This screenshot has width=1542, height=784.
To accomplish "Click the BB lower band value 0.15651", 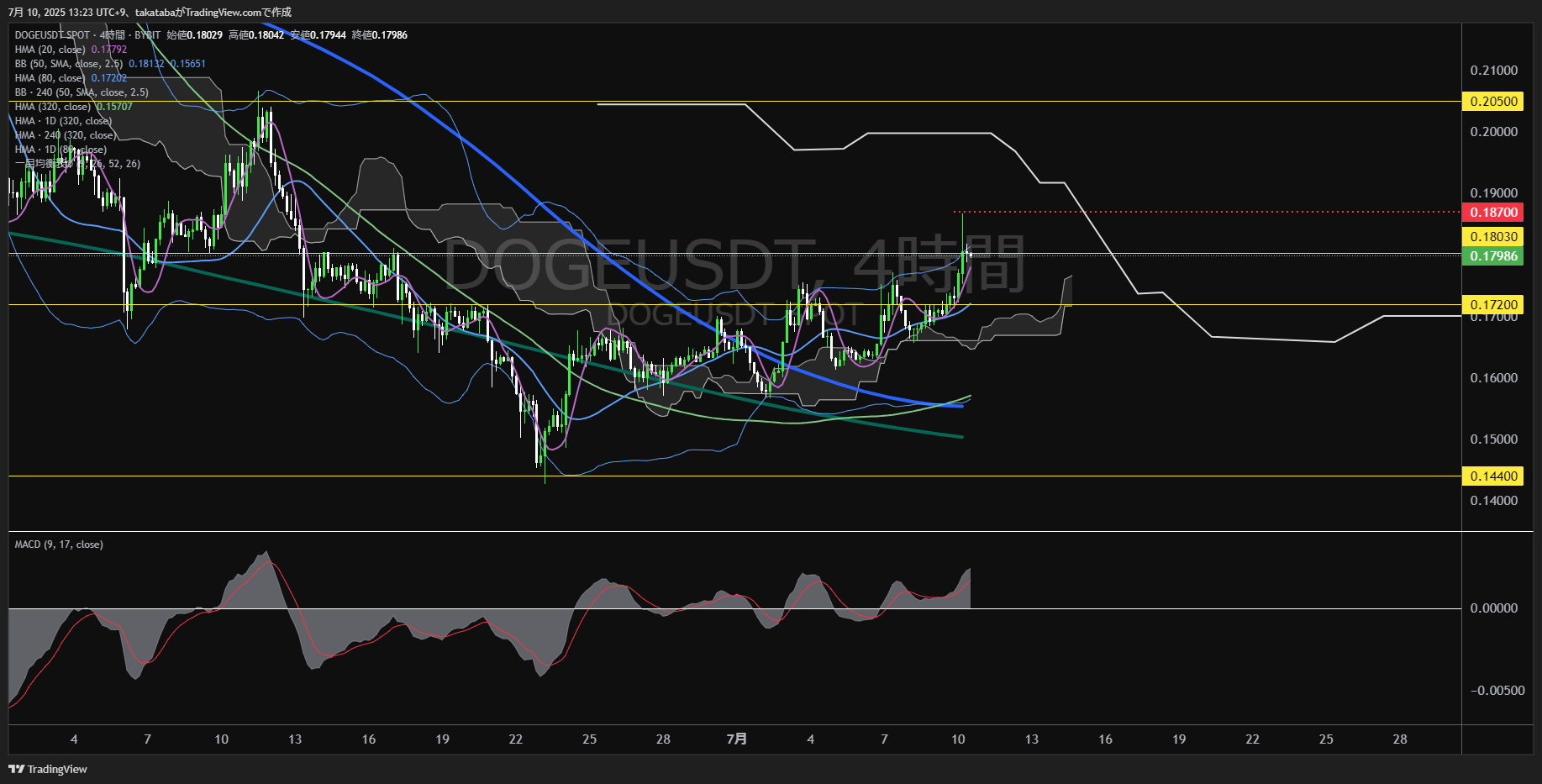I will (x=188, y=64).
